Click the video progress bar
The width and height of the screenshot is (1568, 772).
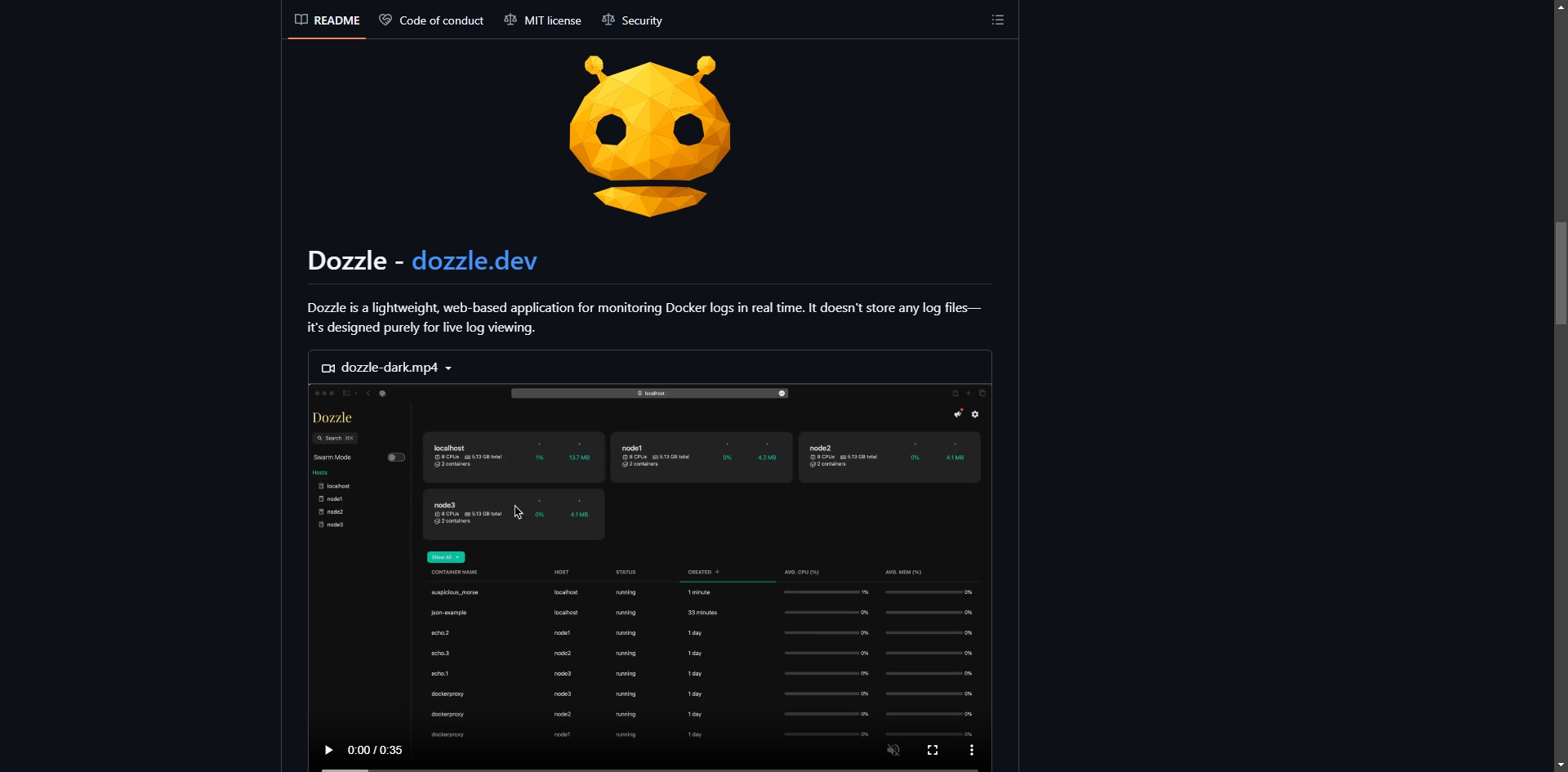pos(650,770)
